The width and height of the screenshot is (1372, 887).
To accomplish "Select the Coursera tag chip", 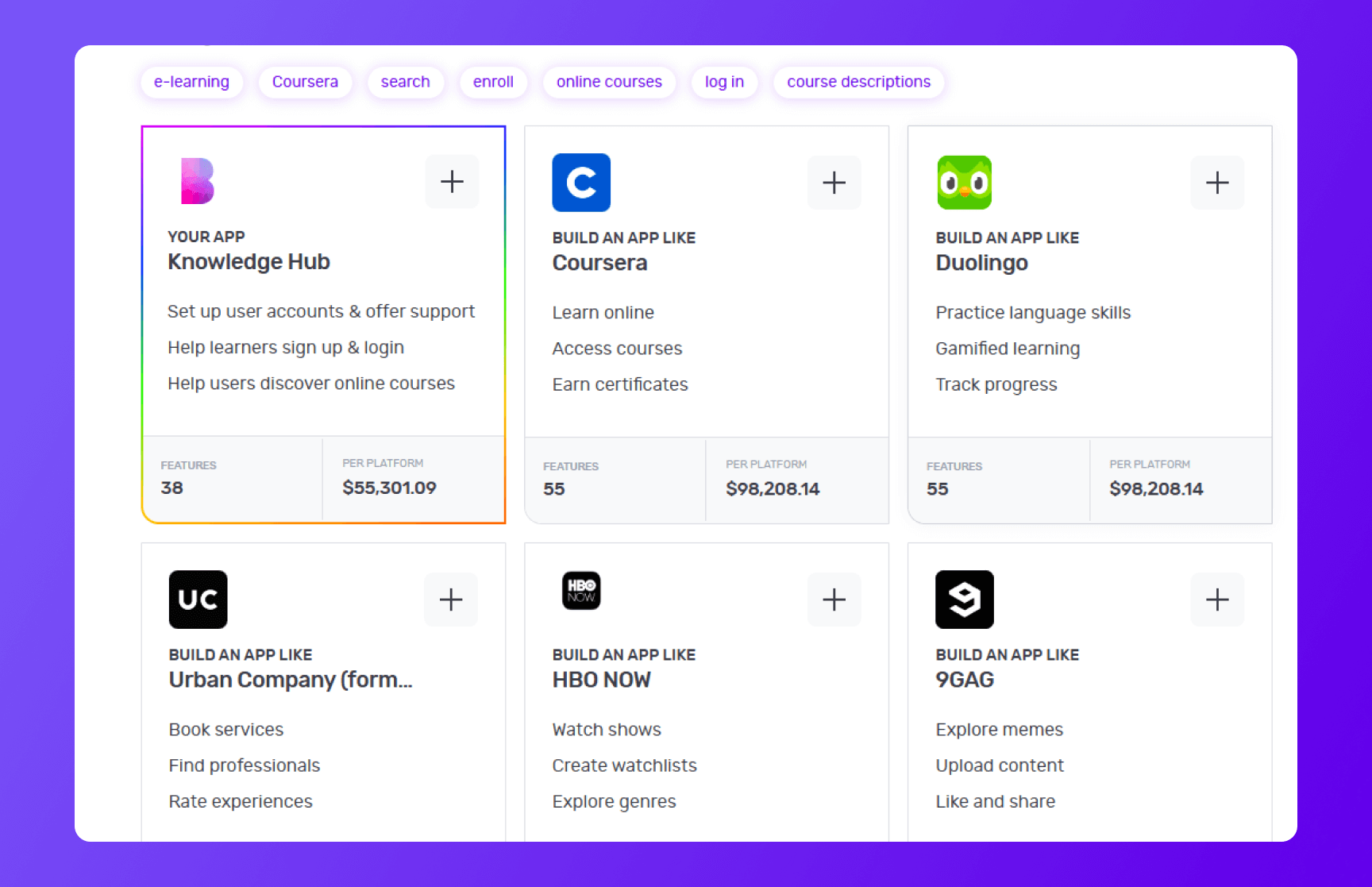I will point(305,82).
